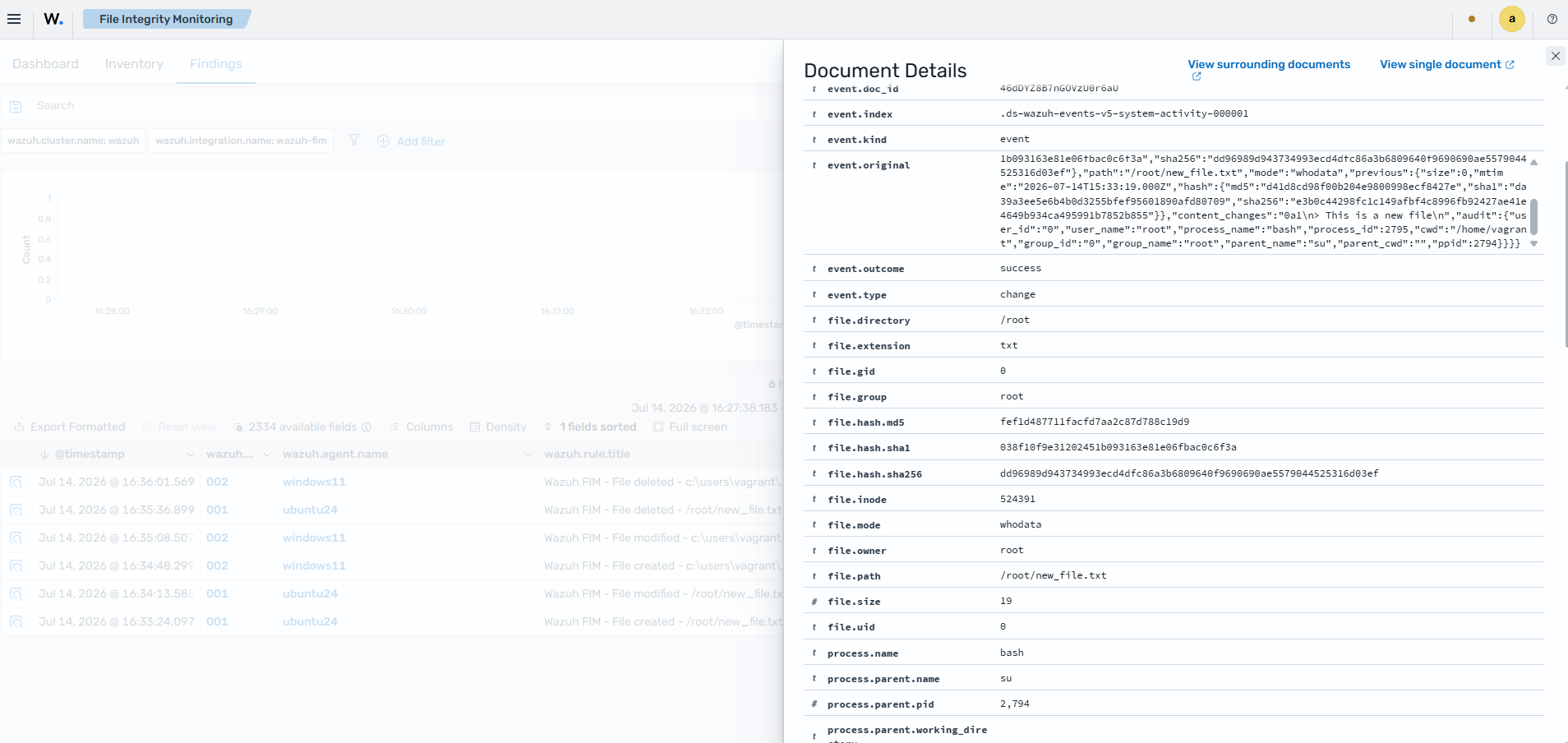Click Export Formatted button
This screenshot has width=1568, height=743.
coord(70,427)
